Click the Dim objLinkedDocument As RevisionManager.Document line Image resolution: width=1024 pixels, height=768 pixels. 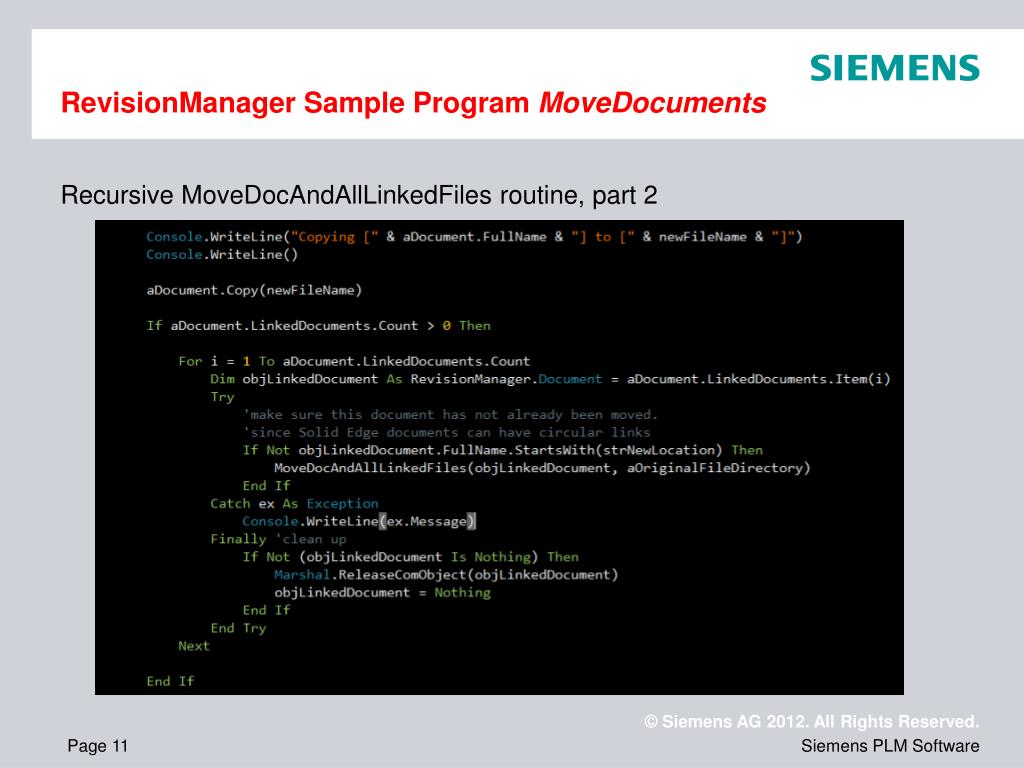coord(550,379)
